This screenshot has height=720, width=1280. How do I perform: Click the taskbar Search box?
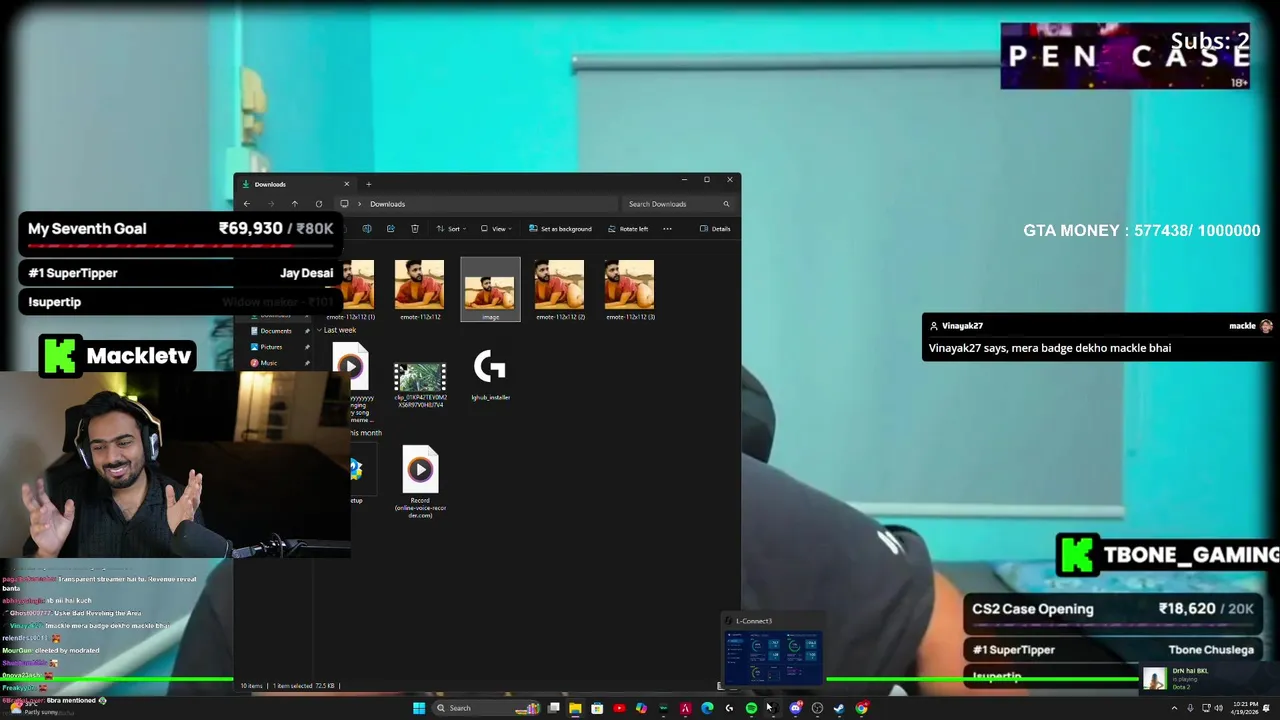487,708
